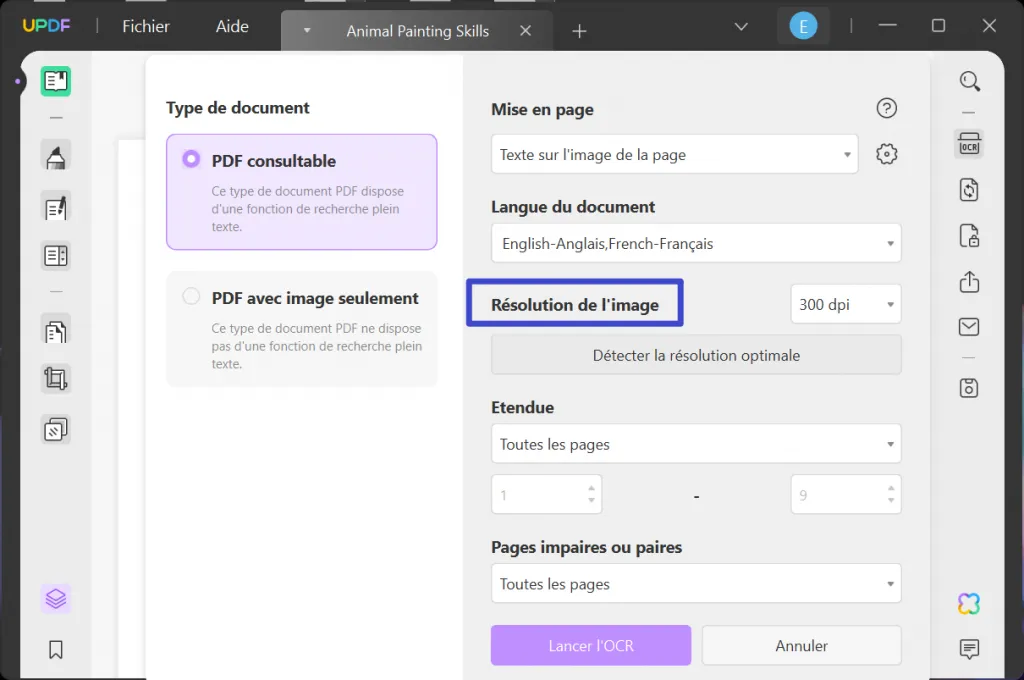This screenshot has width=1024, height=680.
Task: Select the PDF consultable radio option
Action: [x=192, y=160]
